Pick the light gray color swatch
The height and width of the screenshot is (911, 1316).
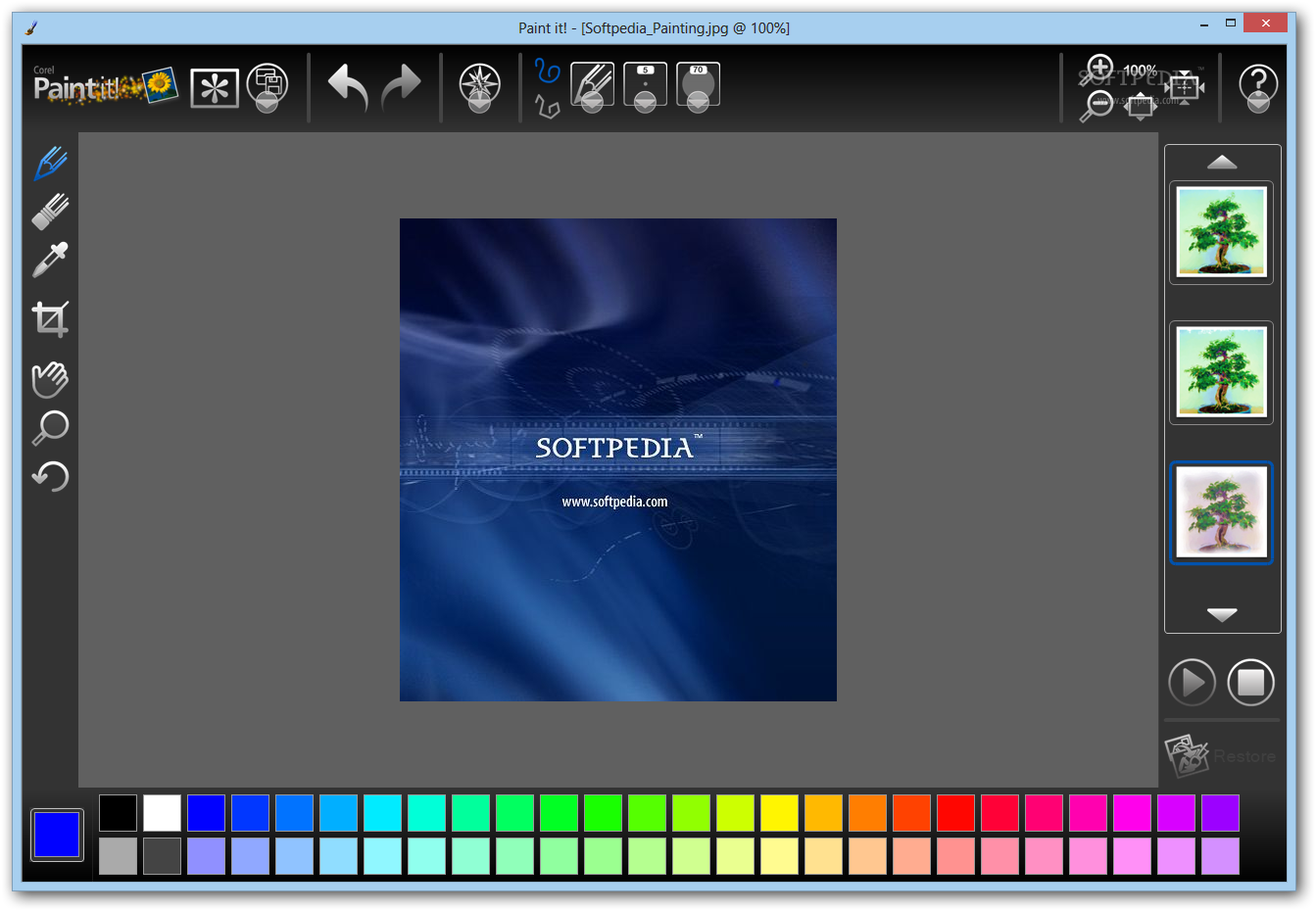pos(118,856)
